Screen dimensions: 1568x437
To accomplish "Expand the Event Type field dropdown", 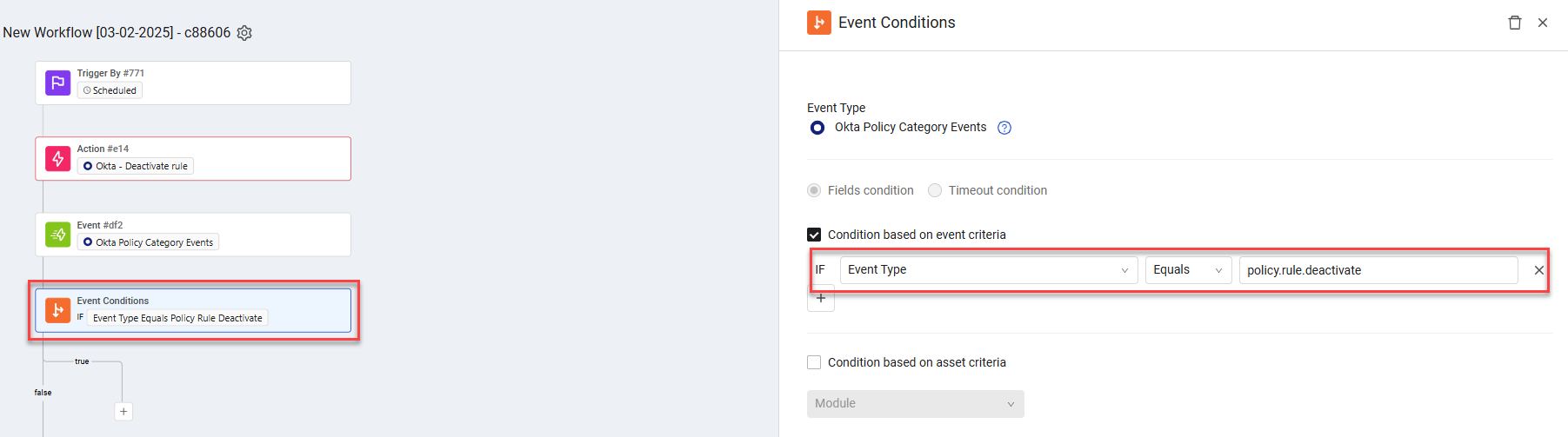I will coord(988,270).
